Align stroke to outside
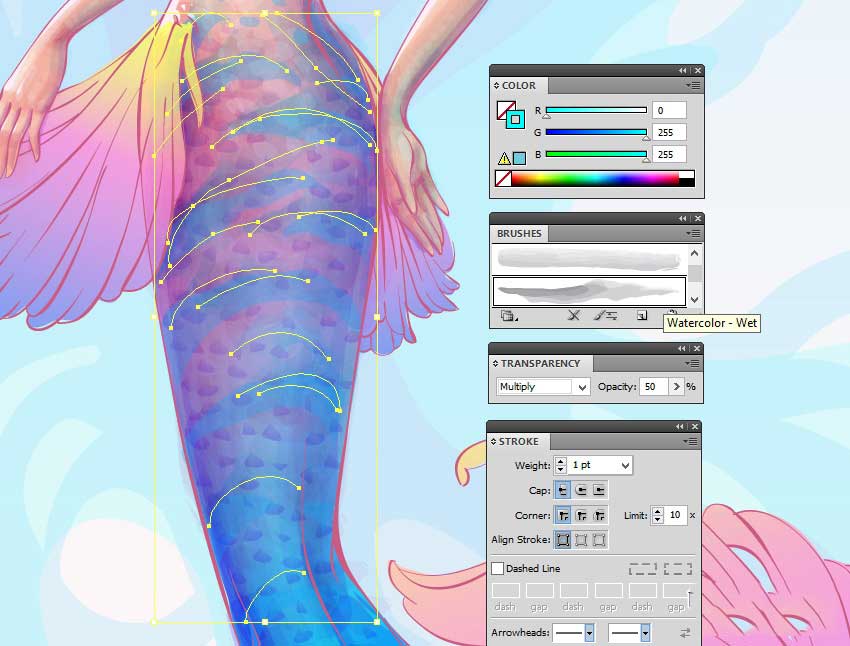Image resolution: width=850 pixels, height=646 pixels. 599,540
